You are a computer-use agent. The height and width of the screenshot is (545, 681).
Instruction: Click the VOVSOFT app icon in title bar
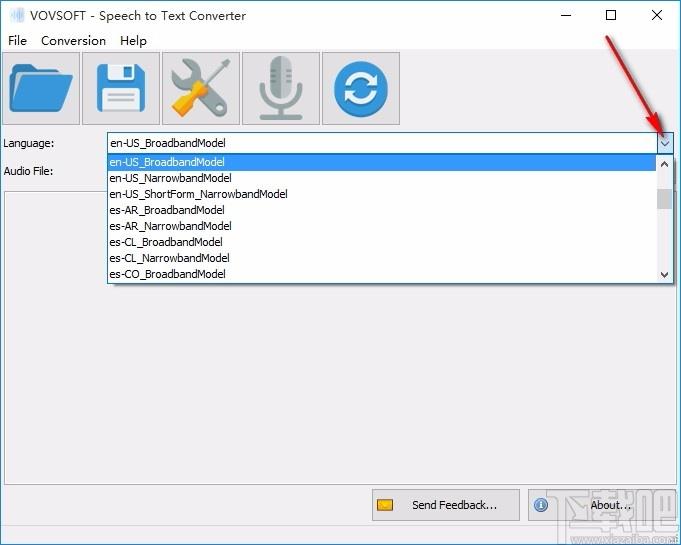pyautogui.click(x=17, y=16)
